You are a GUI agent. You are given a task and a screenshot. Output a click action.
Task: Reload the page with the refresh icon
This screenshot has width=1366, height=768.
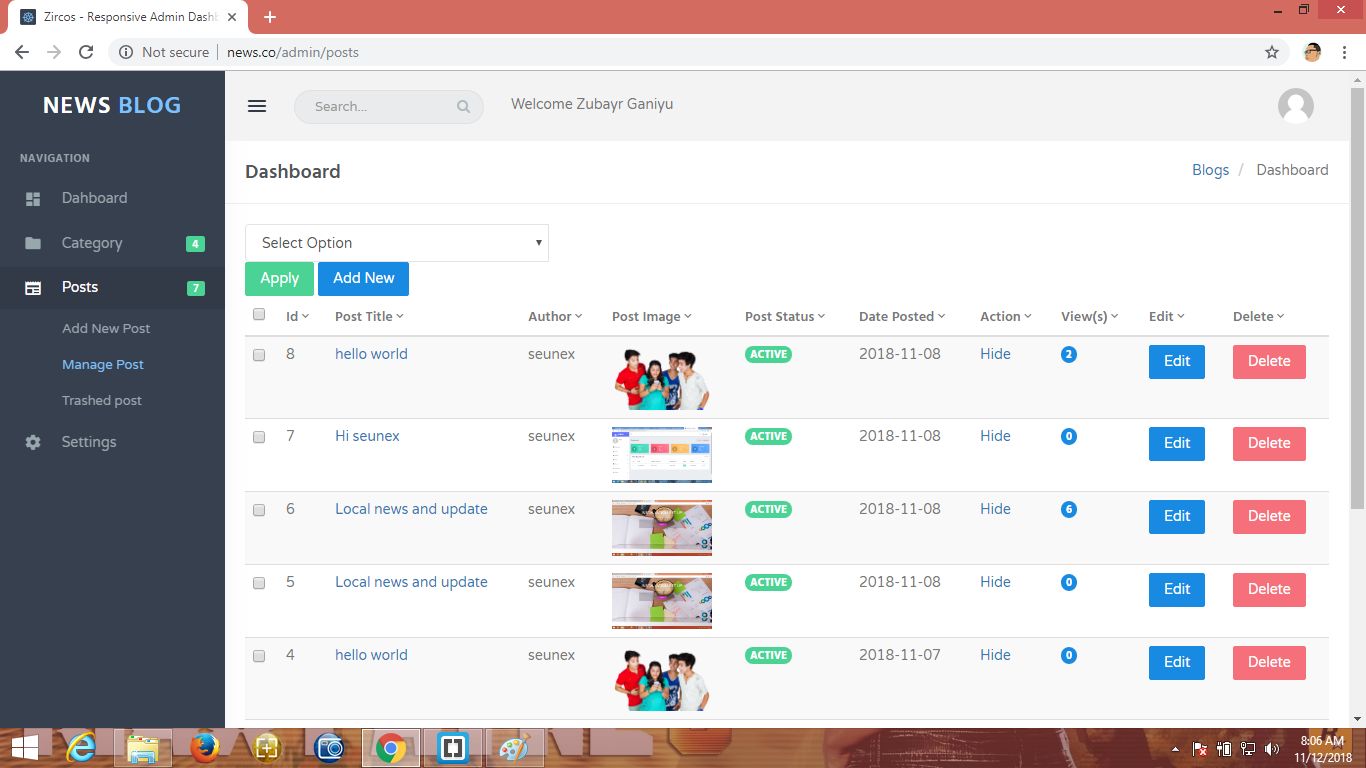click(86, 52)
